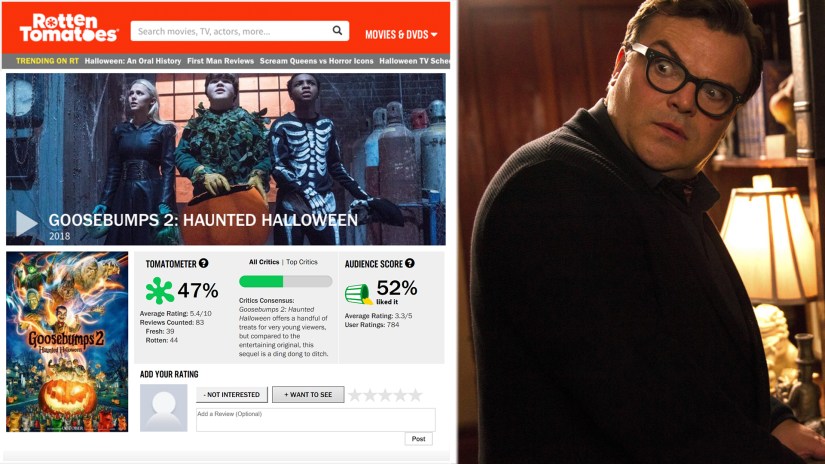This screenshot has height=464, width=825.
Task: Expand the Movies & DVDs dropdown
Action: coord(401,35)
